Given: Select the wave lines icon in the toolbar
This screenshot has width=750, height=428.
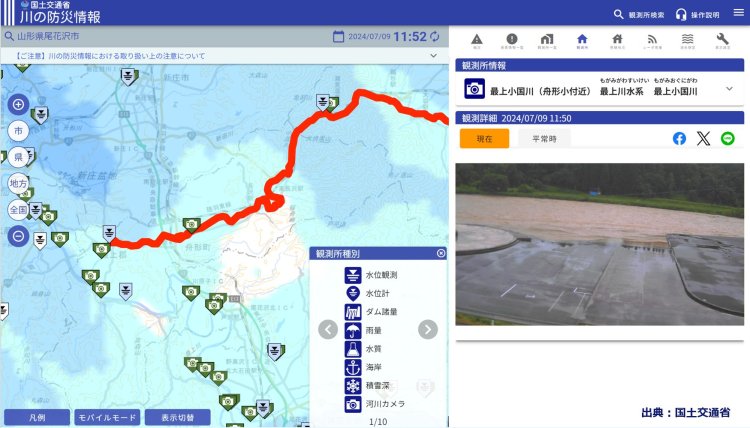Looking at the screenshot, I should (687, 41).
